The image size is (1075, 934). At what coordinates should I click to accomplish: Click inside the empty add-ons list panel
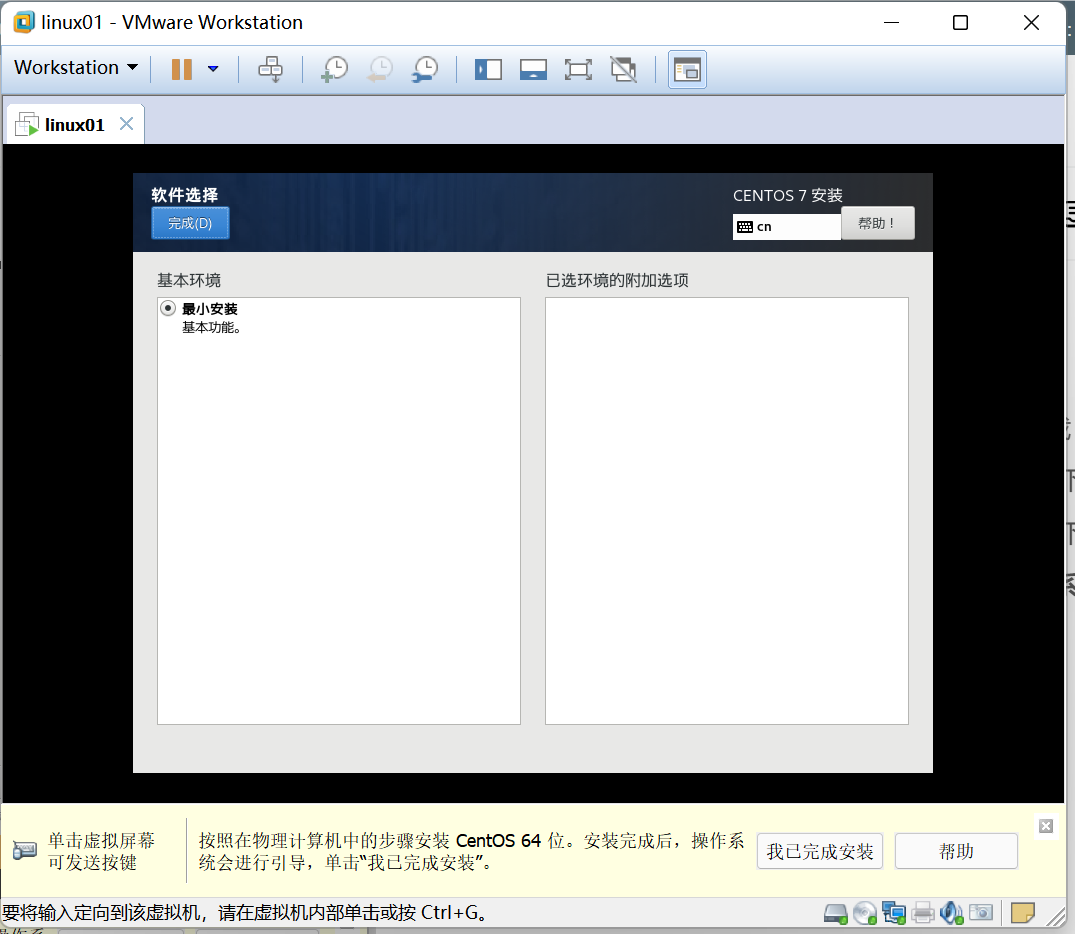[x=727, y=511]
